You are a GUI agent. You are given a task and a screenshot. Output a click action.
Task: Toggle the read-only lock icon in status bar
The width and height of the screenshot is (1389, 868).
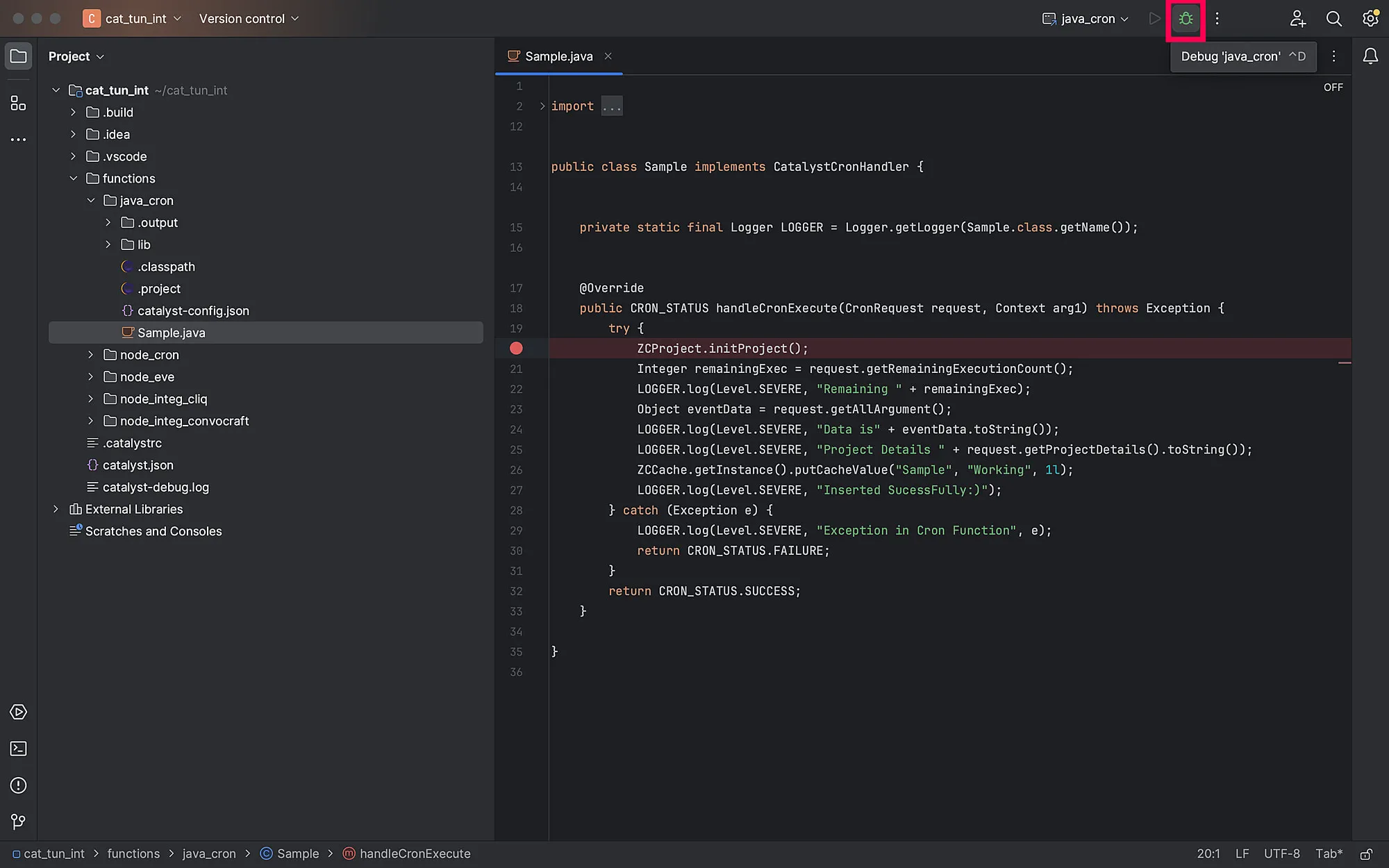pyautogui.click(x=1366, y=853)
